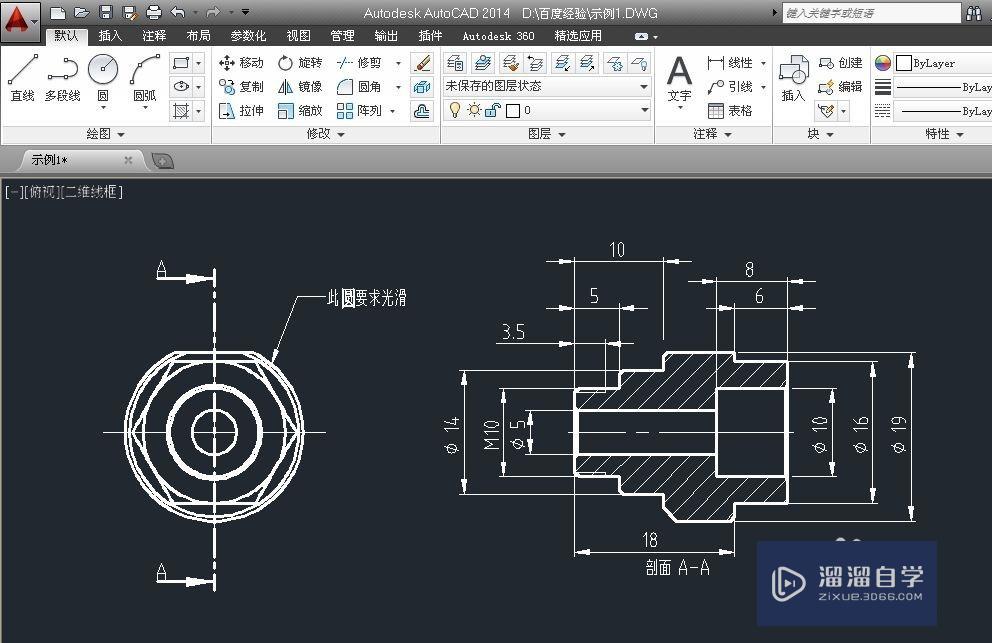Open the Autodesk 360 ribbon tab

[x=499, y=36]
